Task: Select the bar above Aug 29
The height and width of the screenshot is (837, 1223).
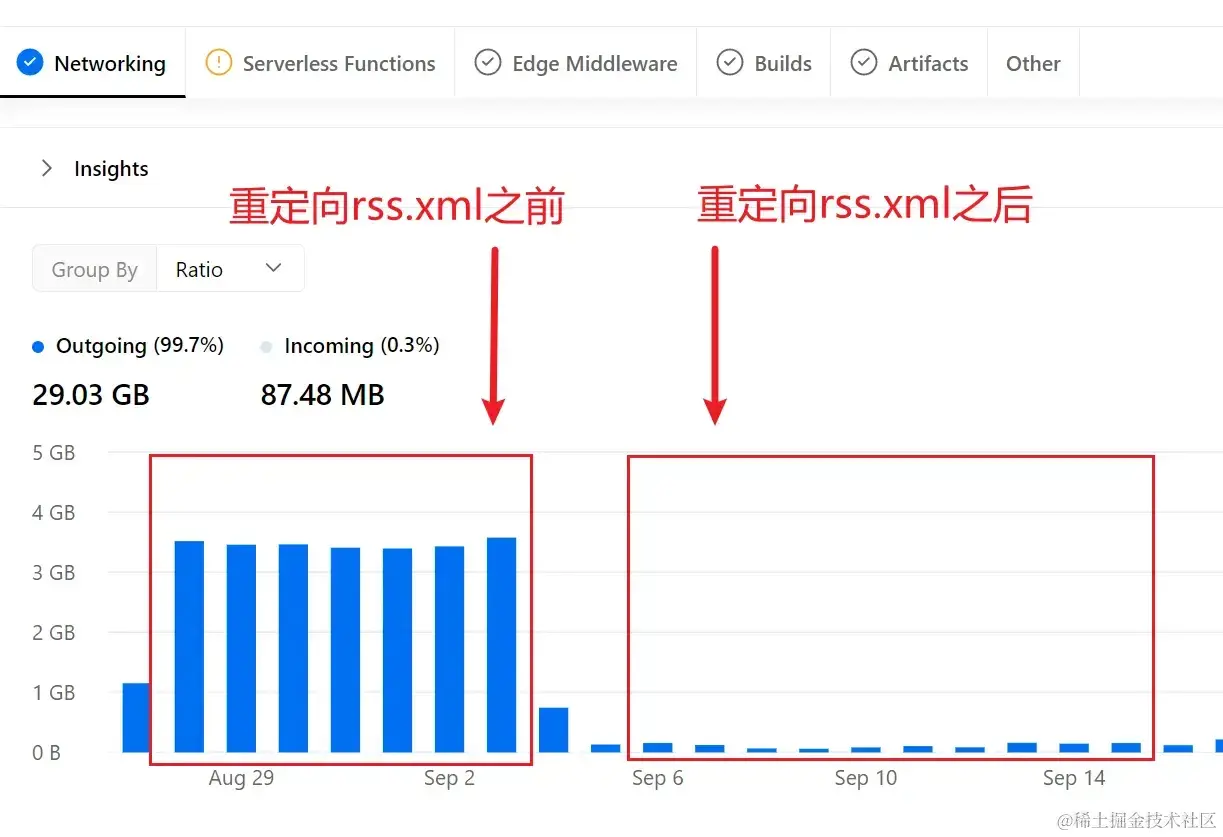Action: coord(241,648)
